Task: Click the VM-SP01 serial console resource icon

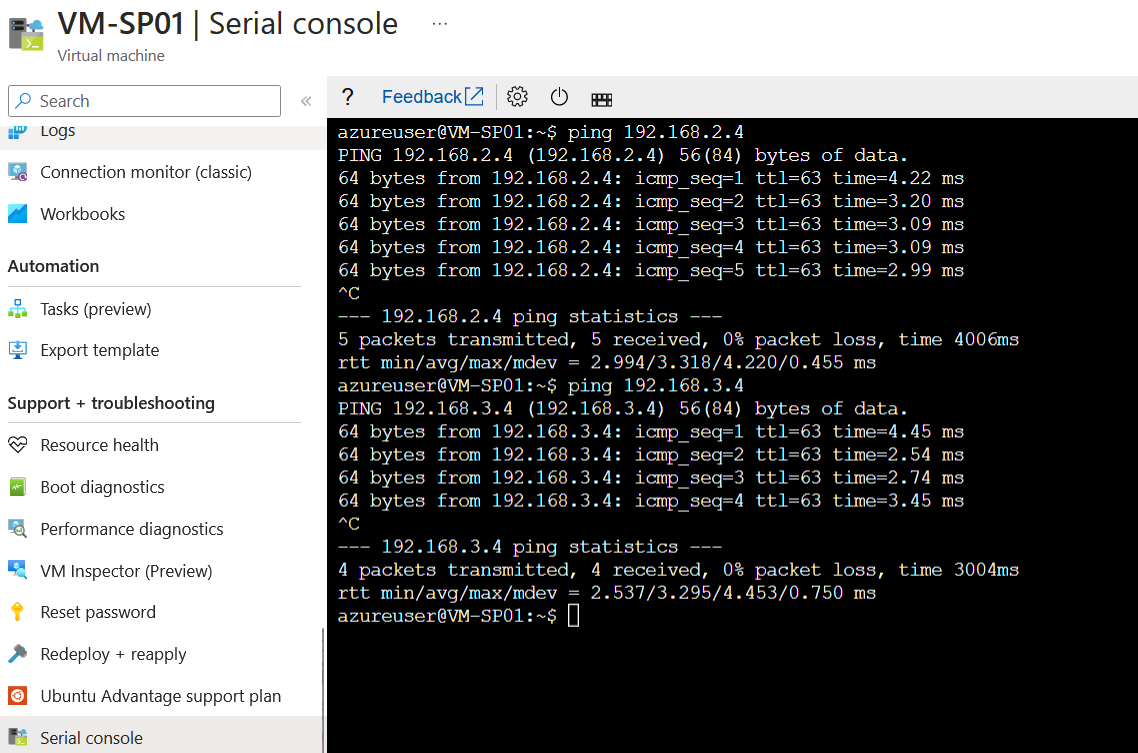Action: pos(26,34)
